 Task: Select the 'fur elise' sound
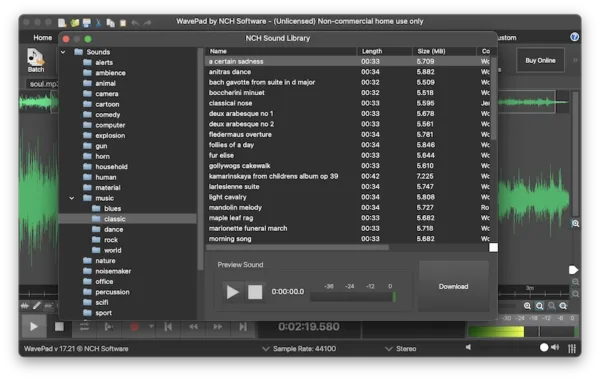(348, 155)
